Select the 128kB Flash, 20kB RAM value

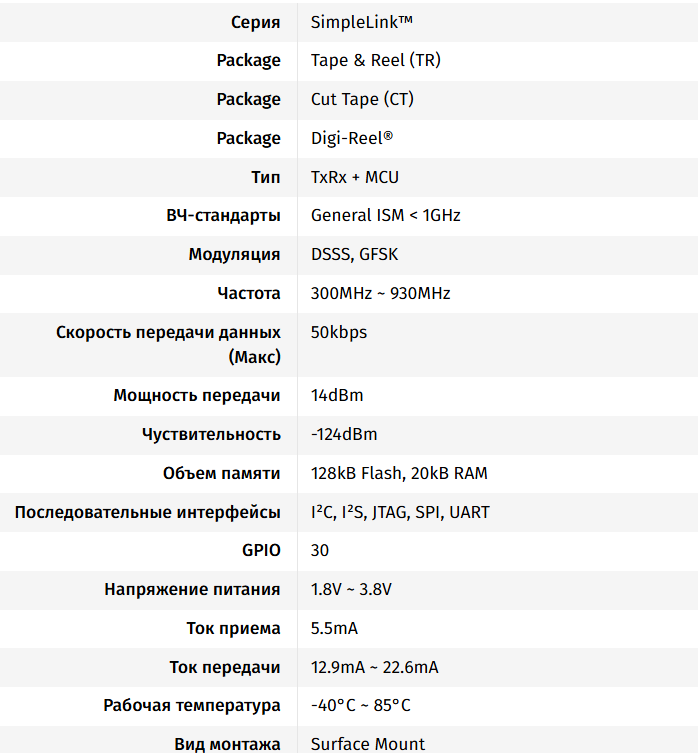tap(399, 473)
